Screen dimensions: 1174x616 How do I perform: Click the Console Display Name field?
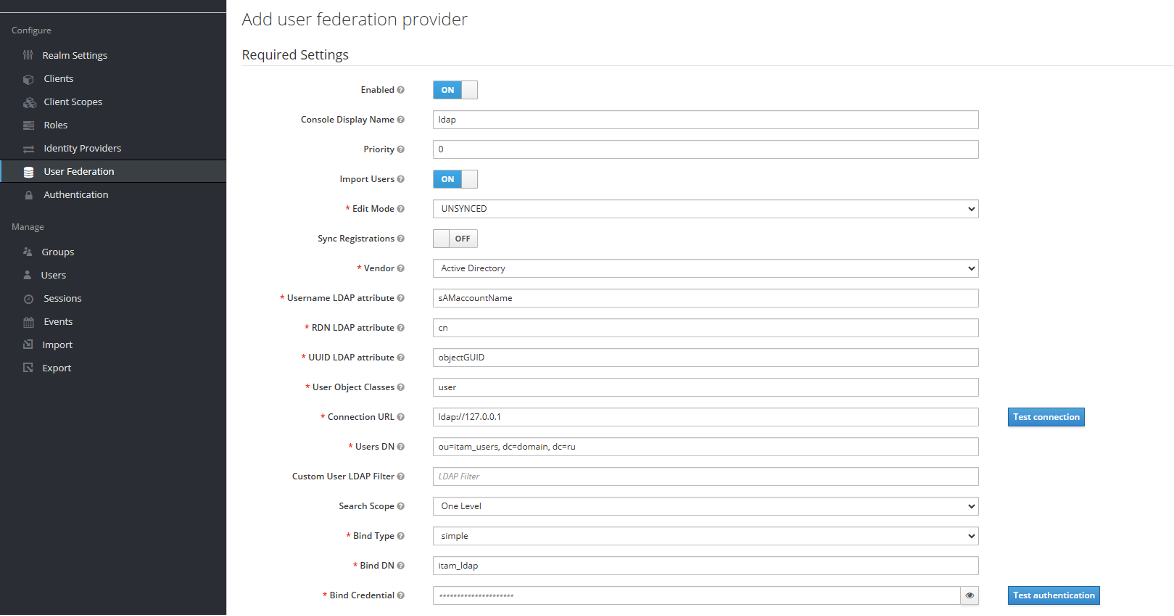click(705, 120)
